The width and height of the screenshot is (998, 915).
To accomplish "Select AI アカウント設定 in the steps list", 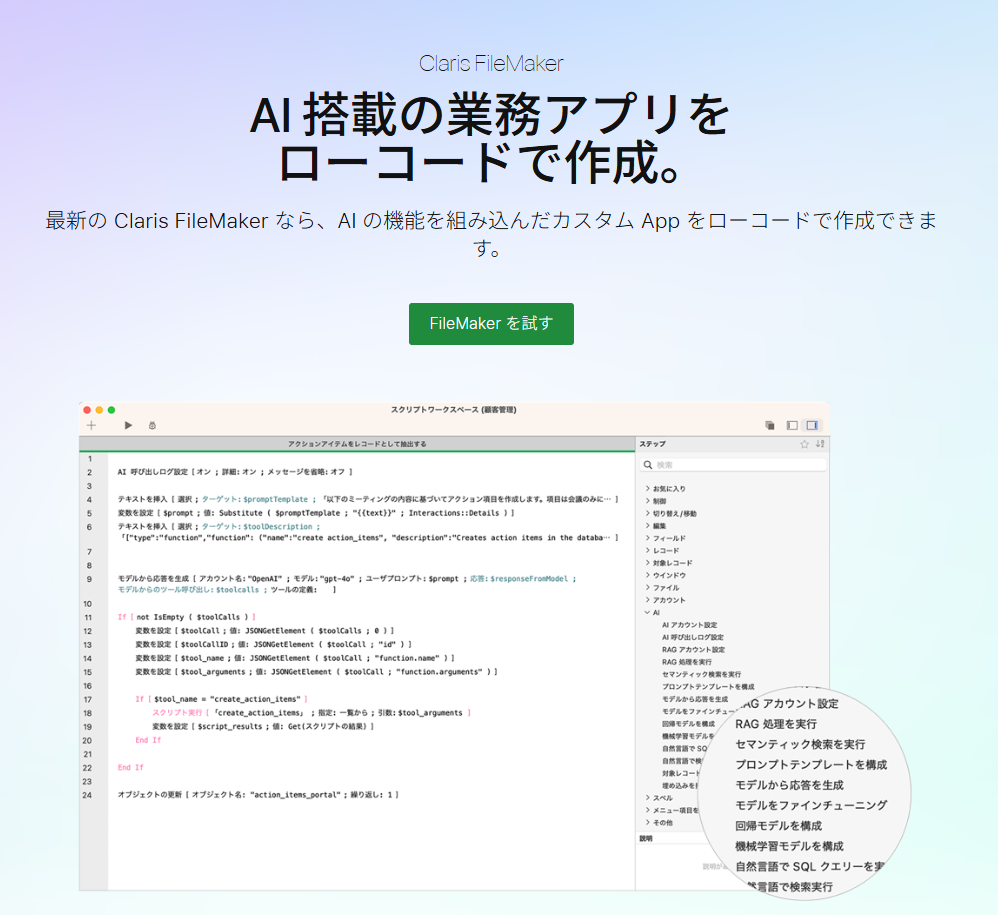I will 689,625.
